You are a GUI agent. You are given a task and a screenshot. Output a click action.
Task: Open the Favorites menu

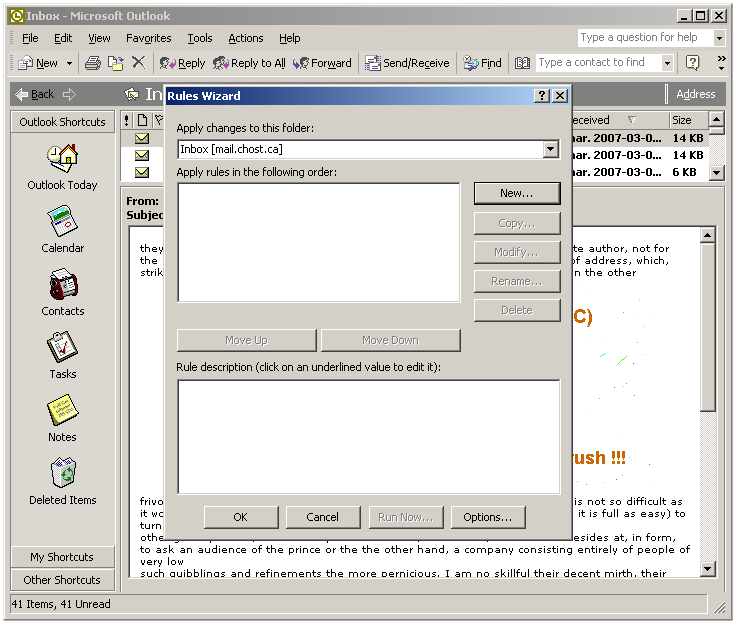(x=149, y=38)
